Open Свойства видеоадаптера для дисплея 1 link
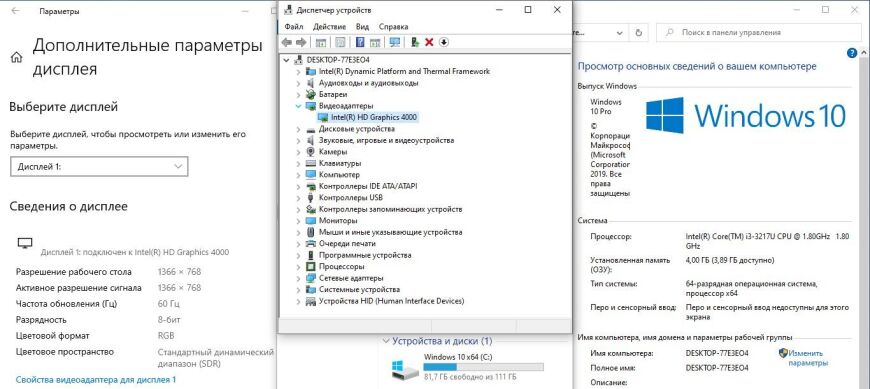 (96, 380)
